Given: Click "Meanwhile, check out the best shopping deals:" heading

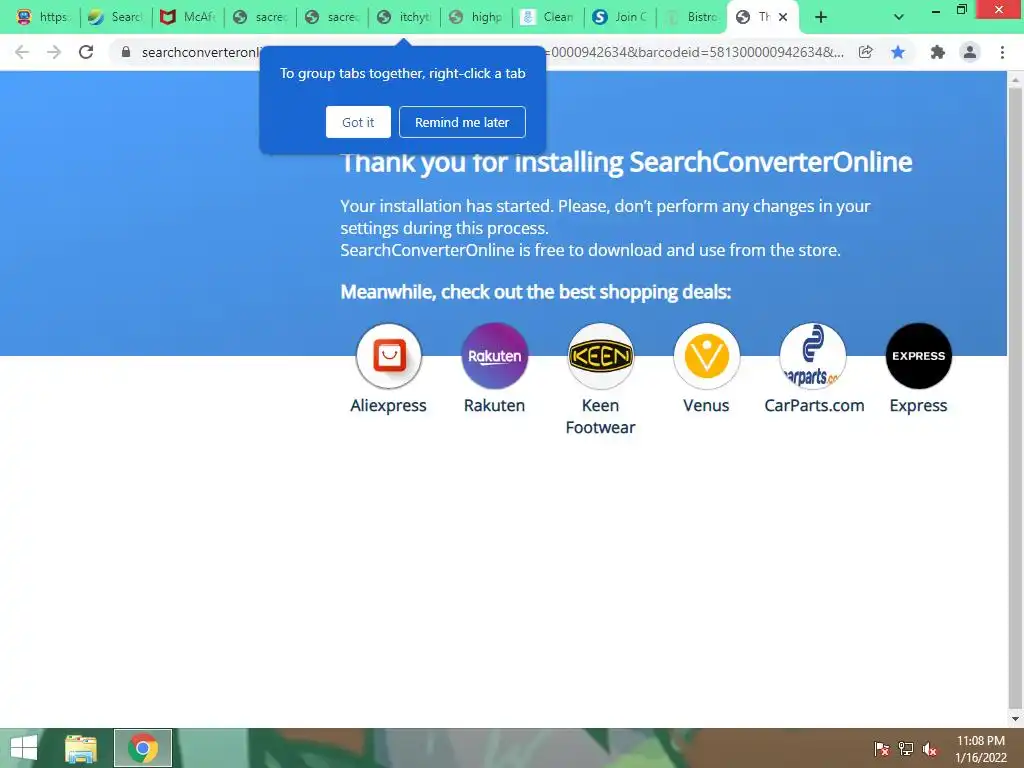Looking at the screenshot, I should click(x=536, y=292).
